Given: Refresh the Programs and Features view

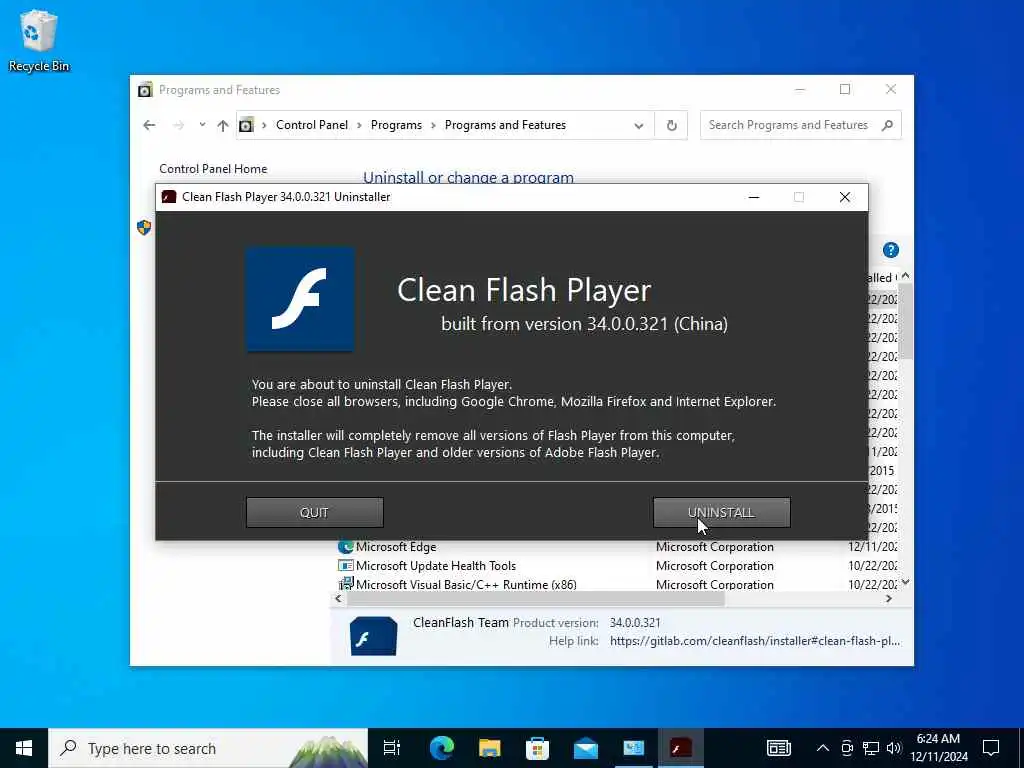Looking at the screenshot, I should (x=671, y=125).
